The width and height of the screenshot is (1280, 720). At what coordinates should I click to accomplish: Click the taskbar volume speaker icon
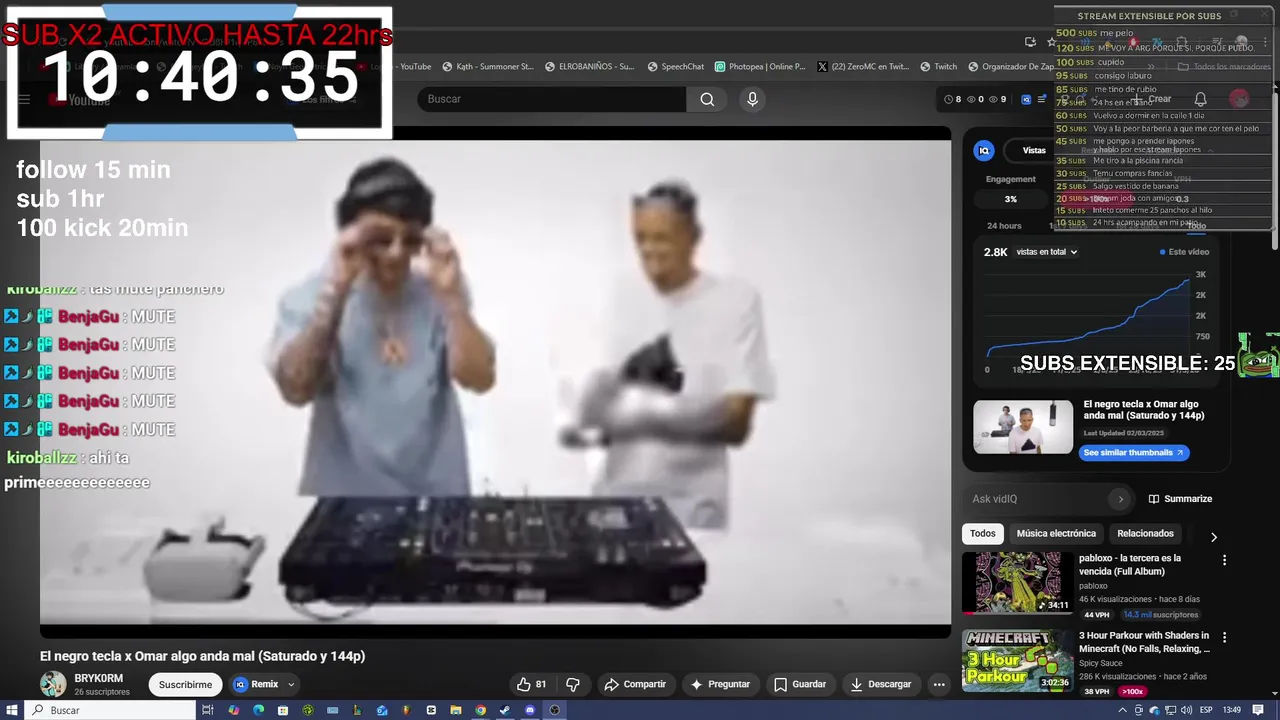[x=1187, y=710]
